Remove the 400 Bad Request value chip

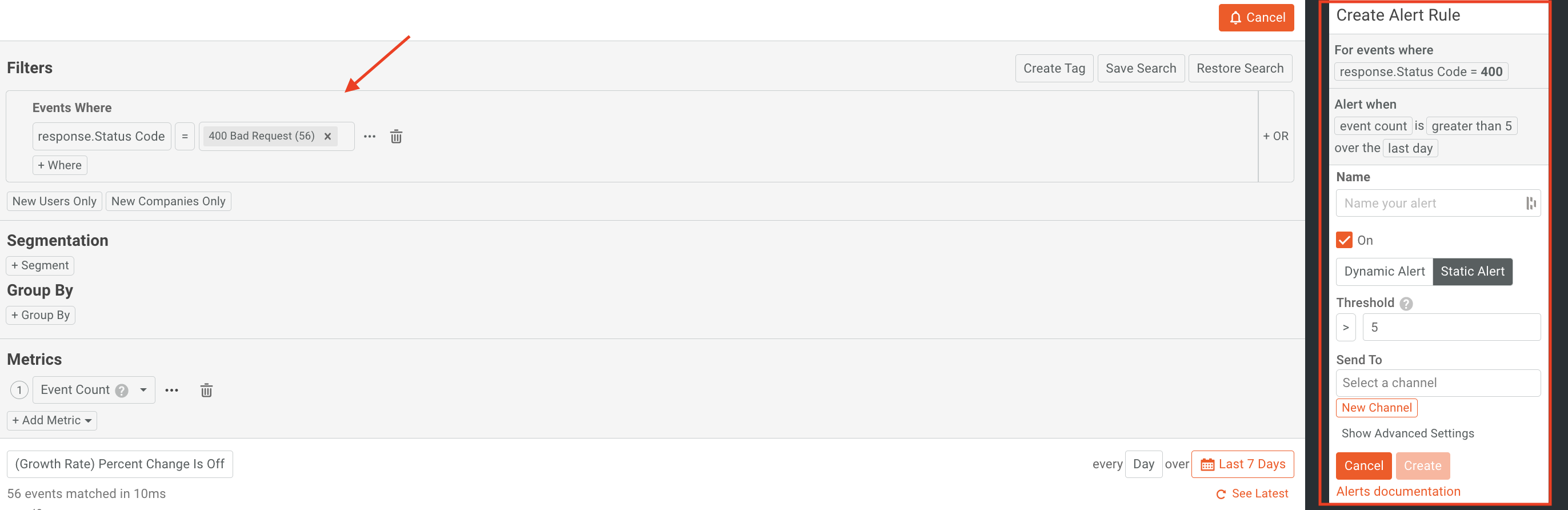327,136
